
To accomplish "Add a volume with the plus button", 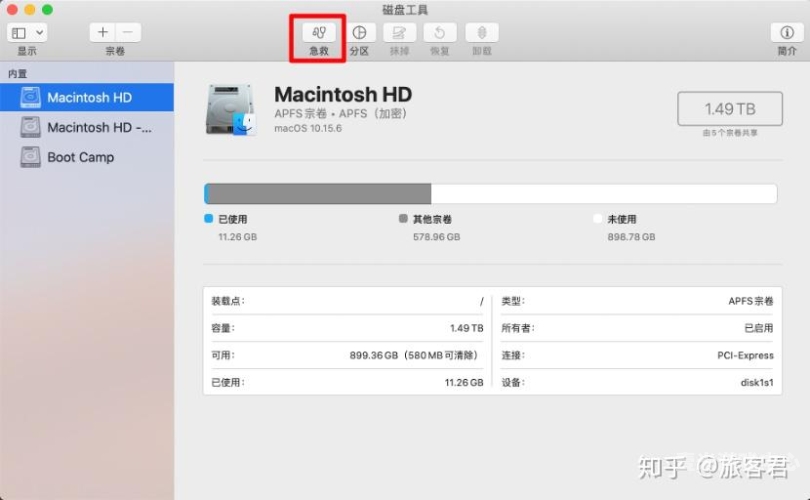I will coord(102,32).
